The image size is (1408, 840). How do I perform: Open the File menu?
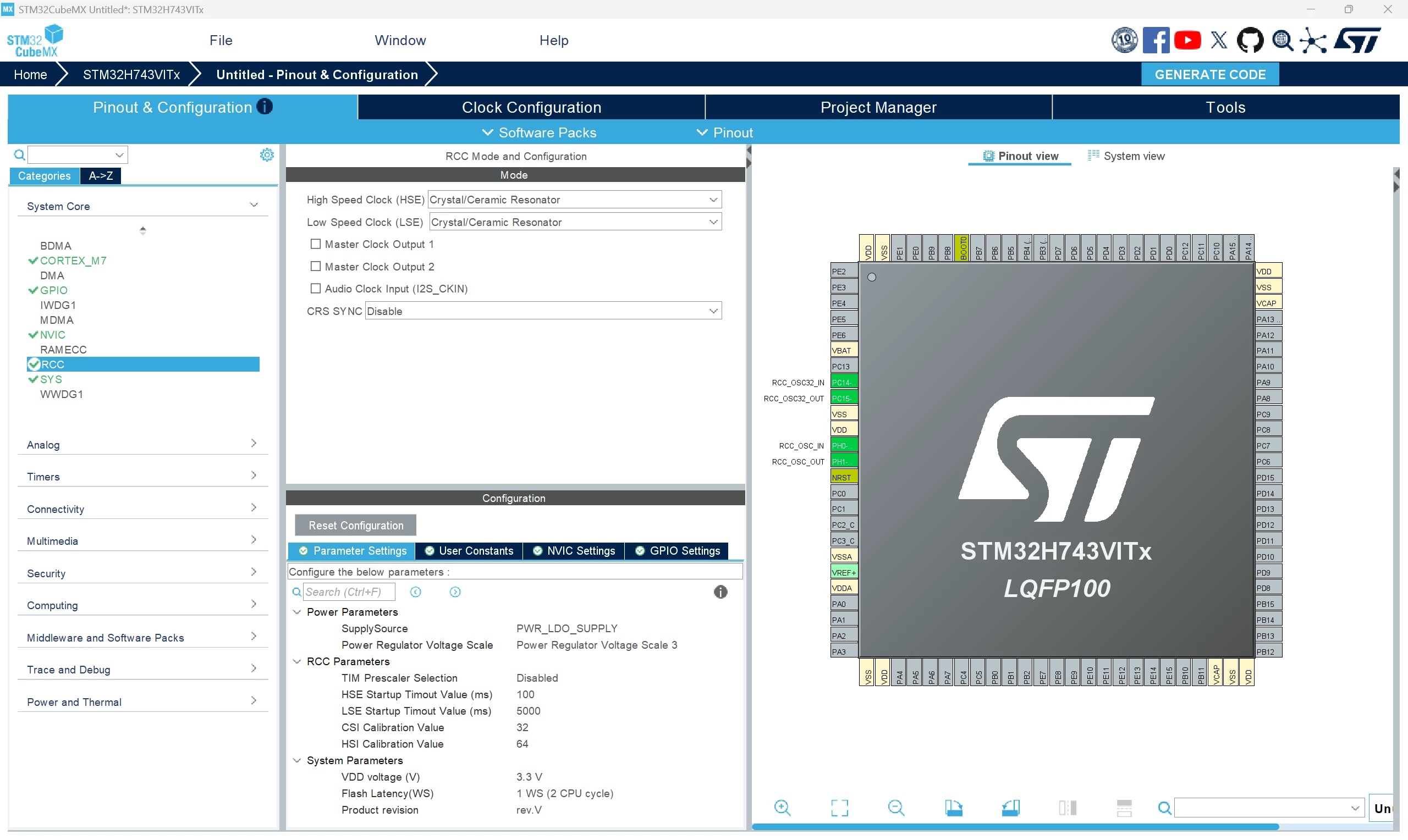click(x=221, y=40)
